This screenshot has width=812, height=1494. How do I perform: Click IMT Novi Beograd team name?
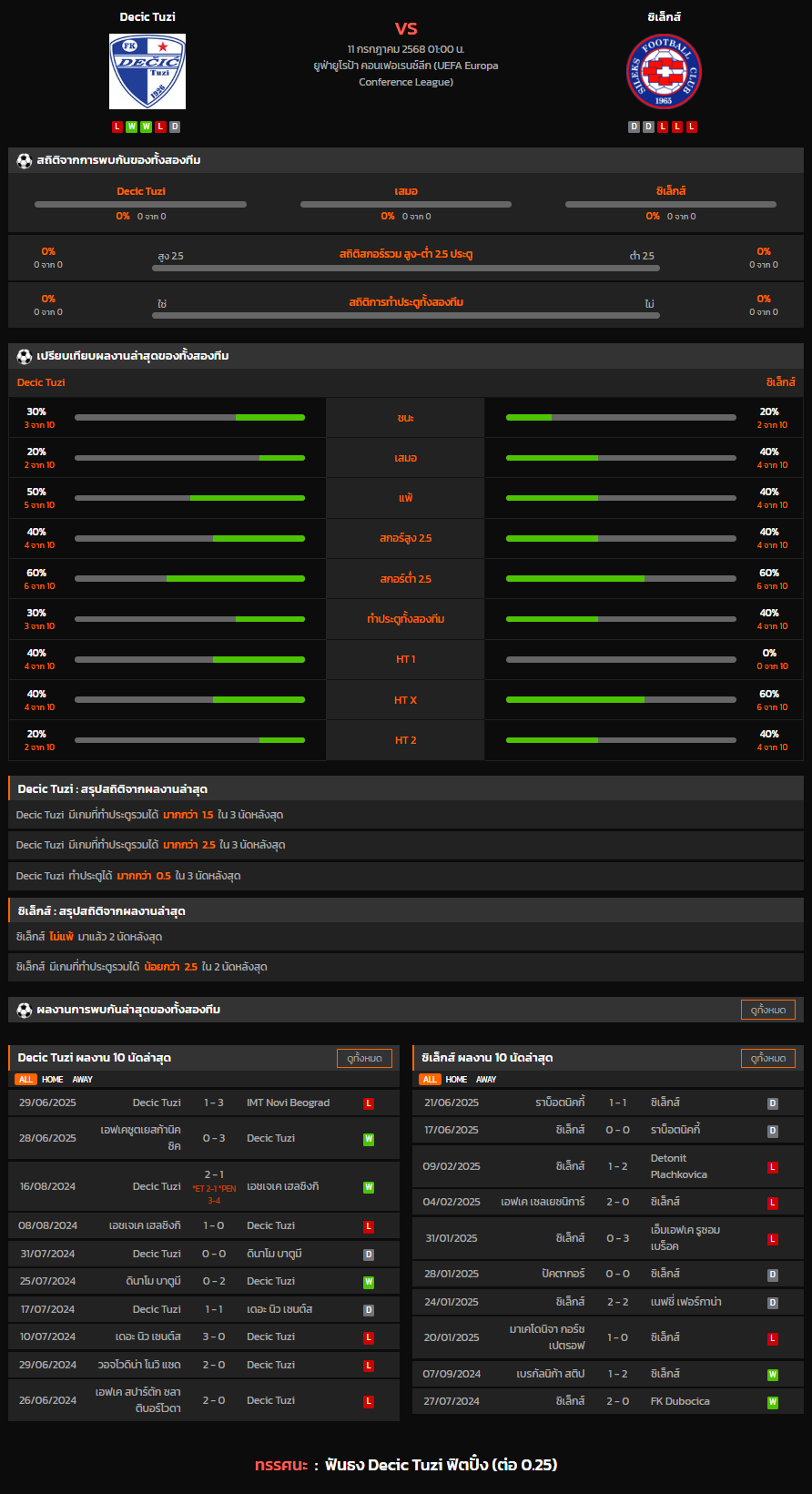tap(289, 1103)
